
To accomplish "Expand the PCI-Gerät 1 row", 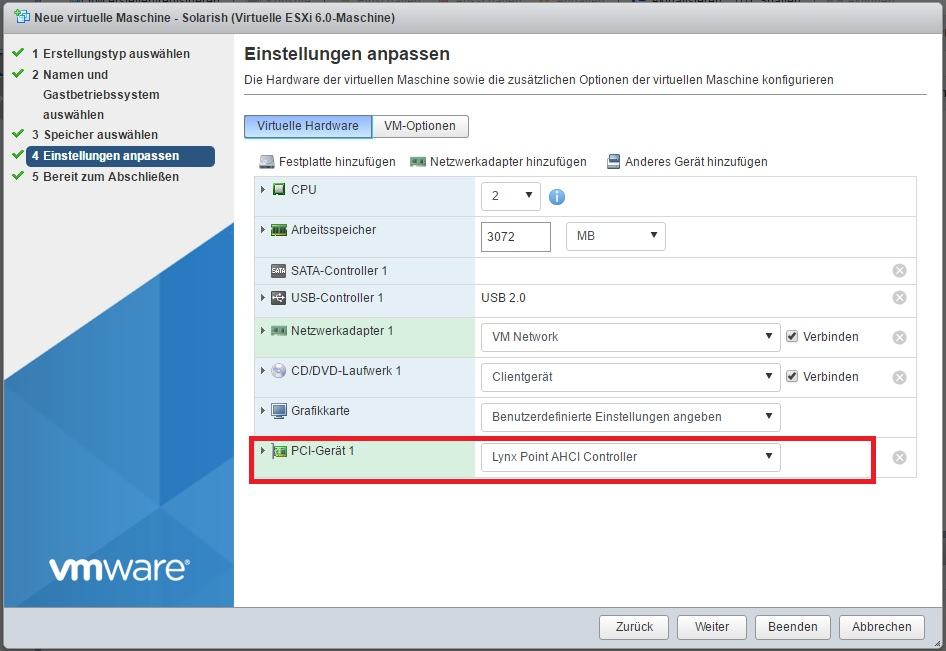I will tap(263, 450).
